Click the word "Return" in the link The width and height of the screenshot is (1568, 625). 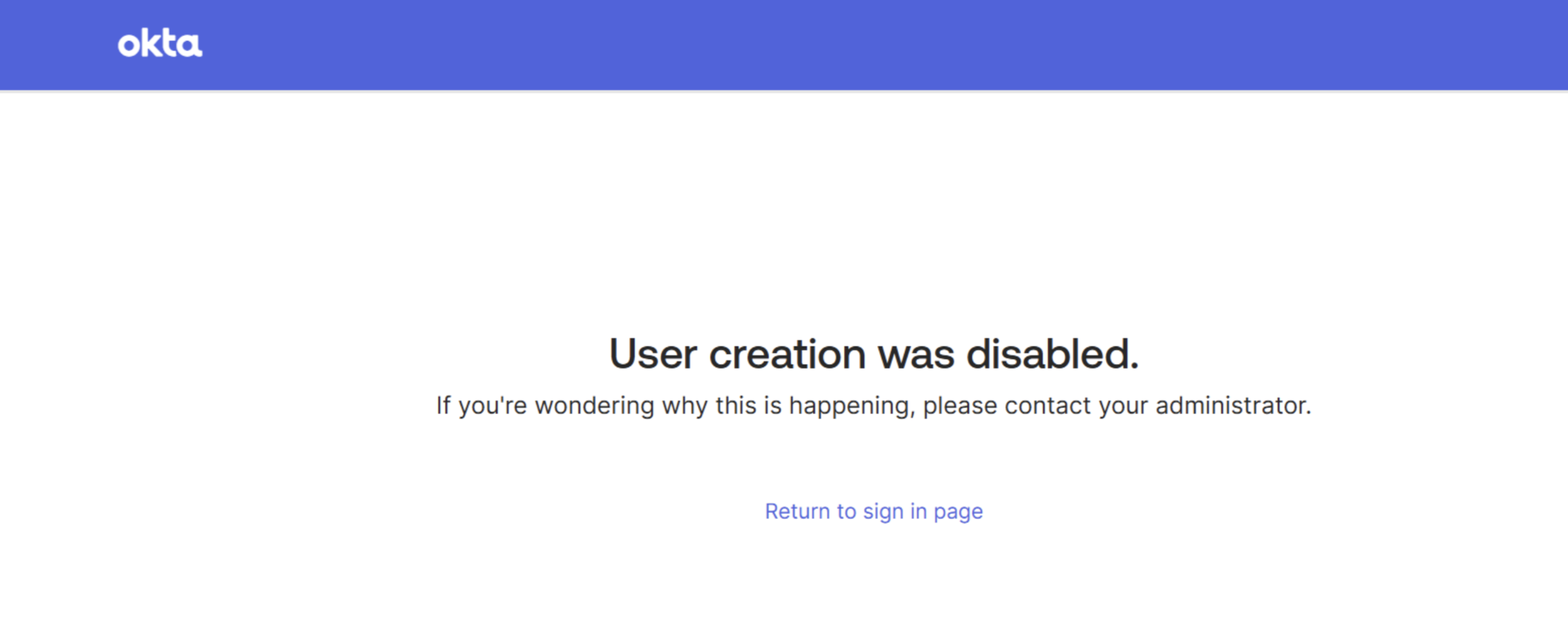pyautogui.click(x=797, y=511)
